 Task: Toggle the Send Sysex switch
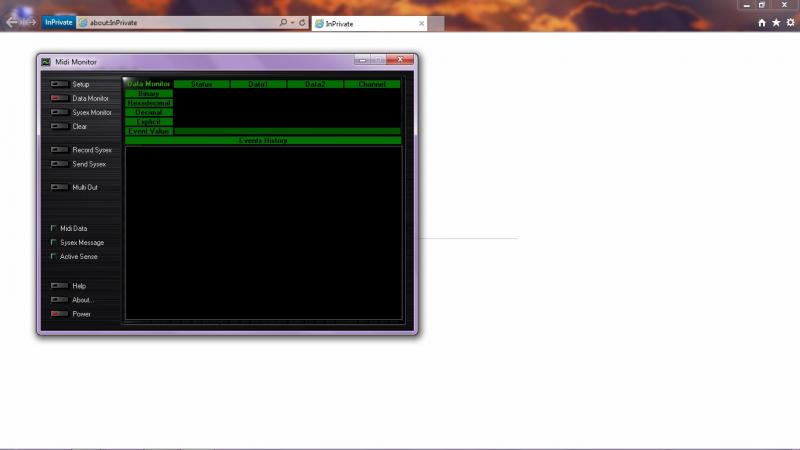[59, 164]
